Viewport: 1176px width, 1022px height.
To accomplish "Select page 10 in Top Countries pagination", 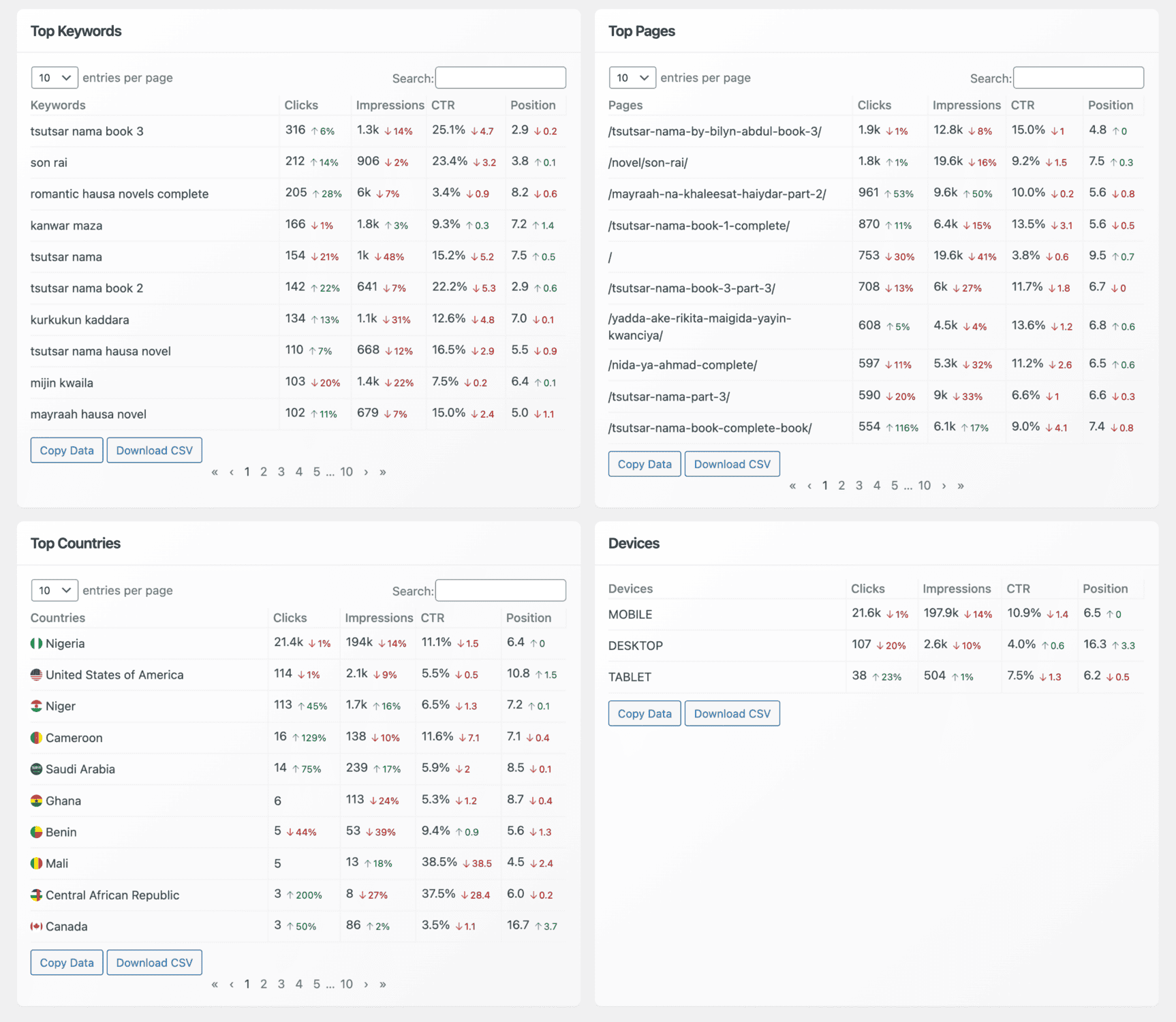I will point(346,984).
